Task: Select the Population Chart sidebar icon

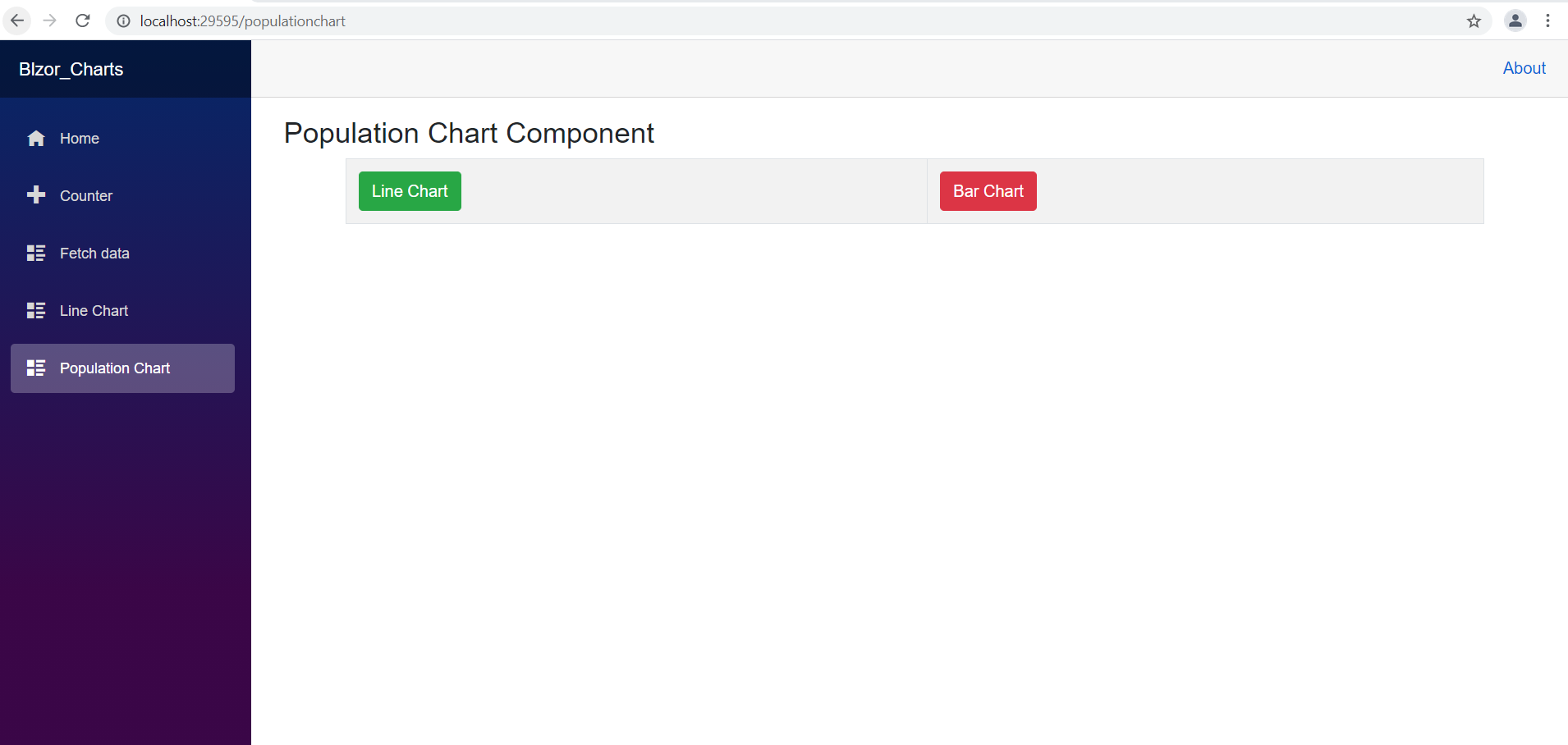Action: [36, 368]
